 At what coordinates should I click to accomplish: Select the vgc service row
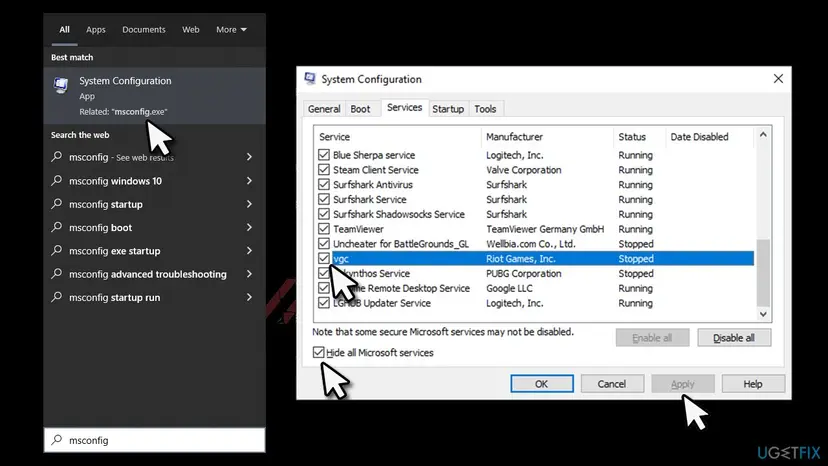point(534,258)
